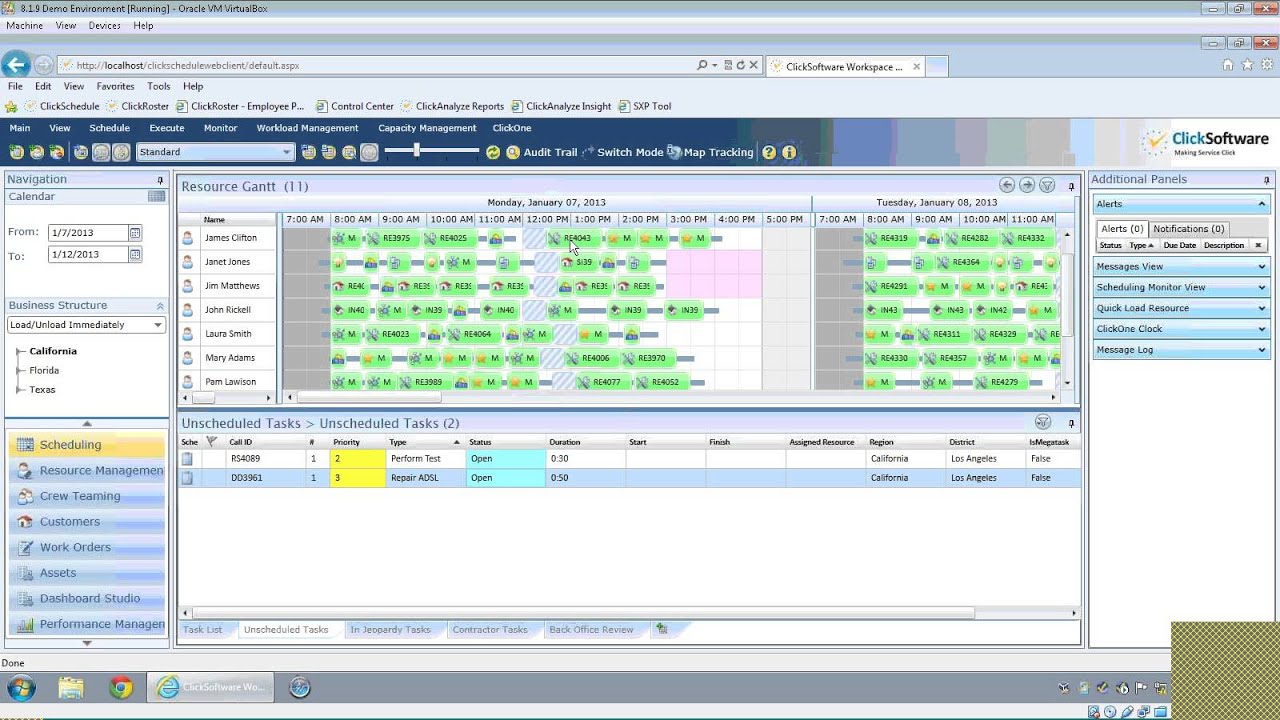This screenshot has width=1280, height=720.
Task: Open the calendar grid icon in Navigation
Action: point(156,196)
